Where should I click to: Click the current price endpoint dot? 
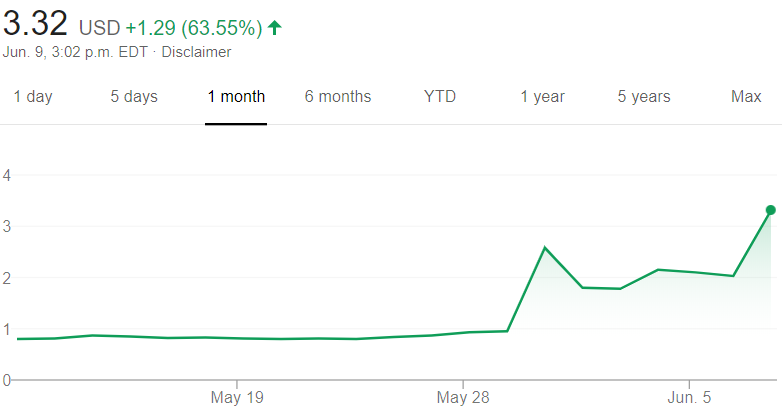[x=771, y=210]
